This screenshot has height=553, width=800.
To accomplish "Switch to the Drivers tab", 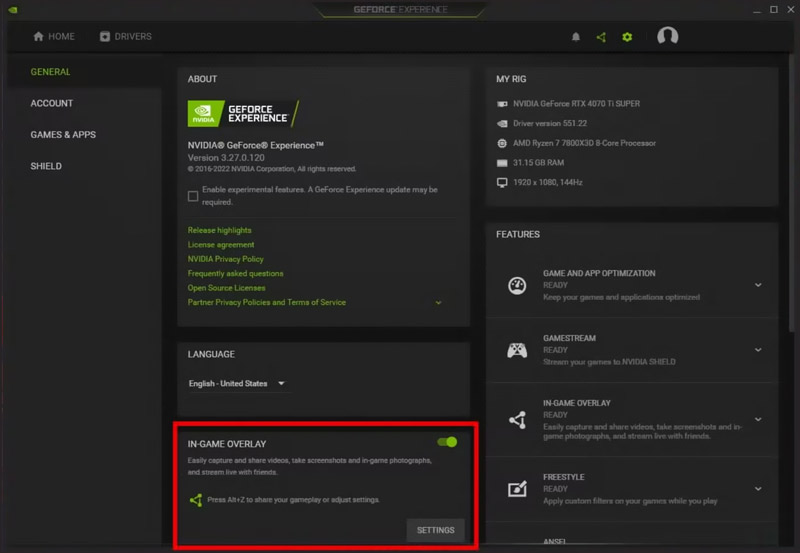I will 126,36.
